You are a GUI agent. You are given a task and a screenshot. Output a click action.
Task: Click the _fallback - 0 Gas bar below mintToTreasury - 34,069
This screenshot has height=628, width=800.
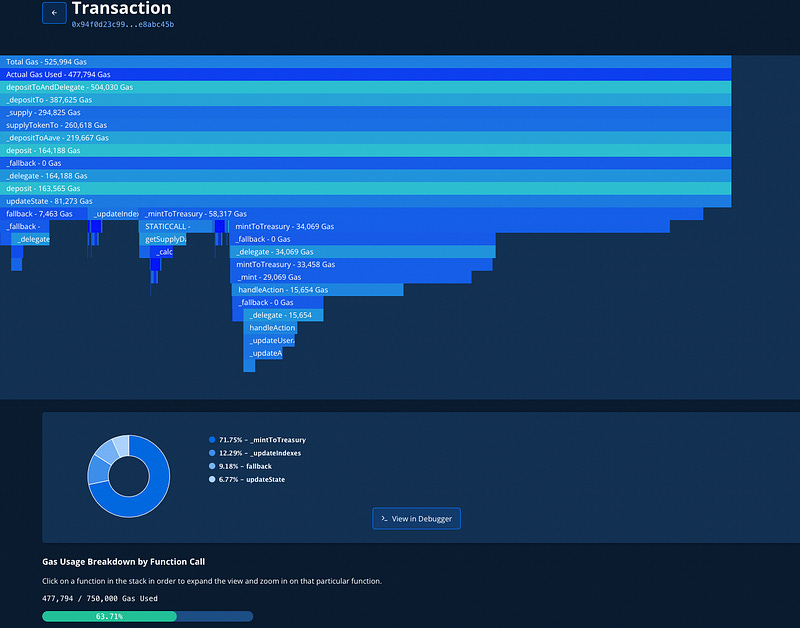[x=362, y=239]
